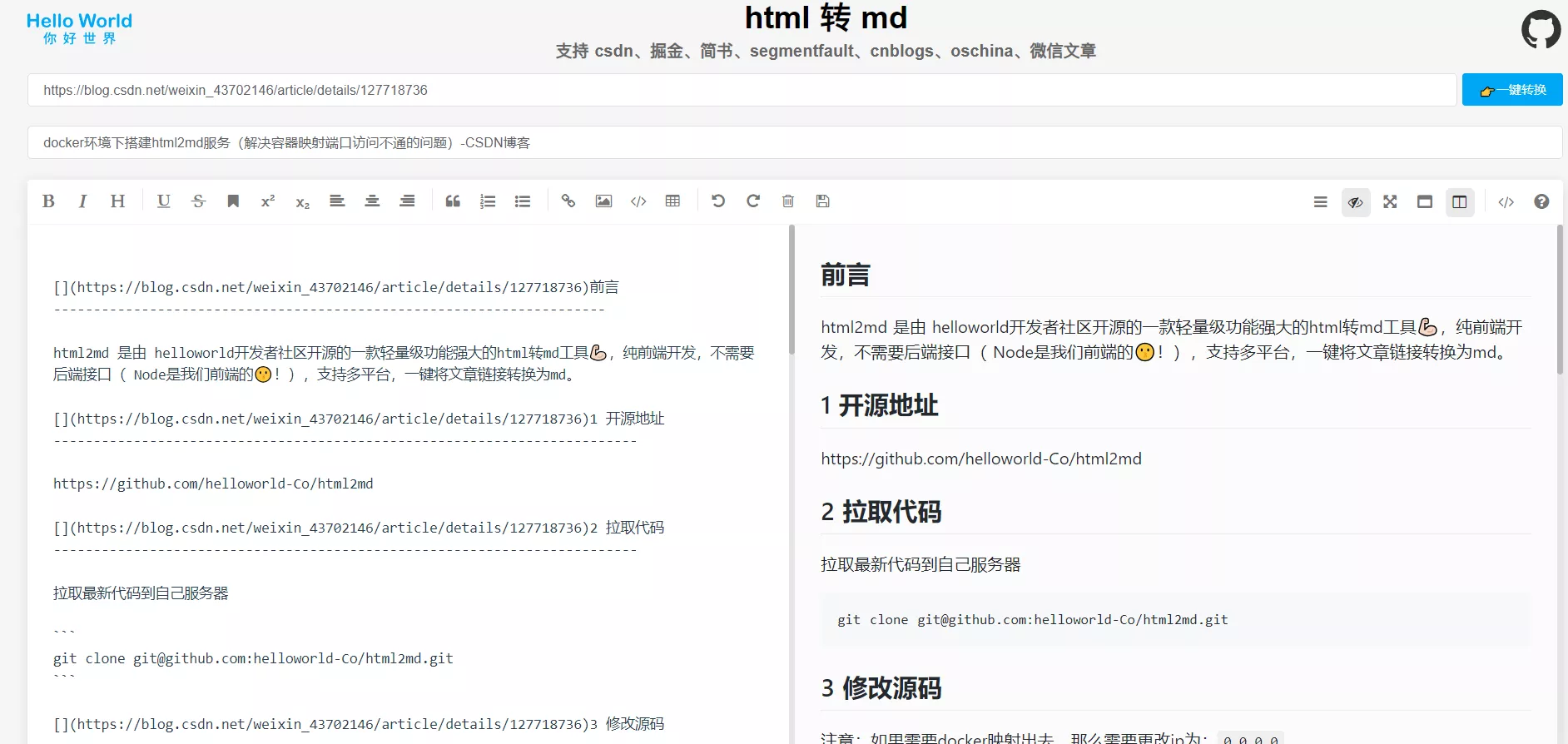Click the git clone code block in preview
The height and width of the screenshot is (744, 1568).
point(1175,620)
